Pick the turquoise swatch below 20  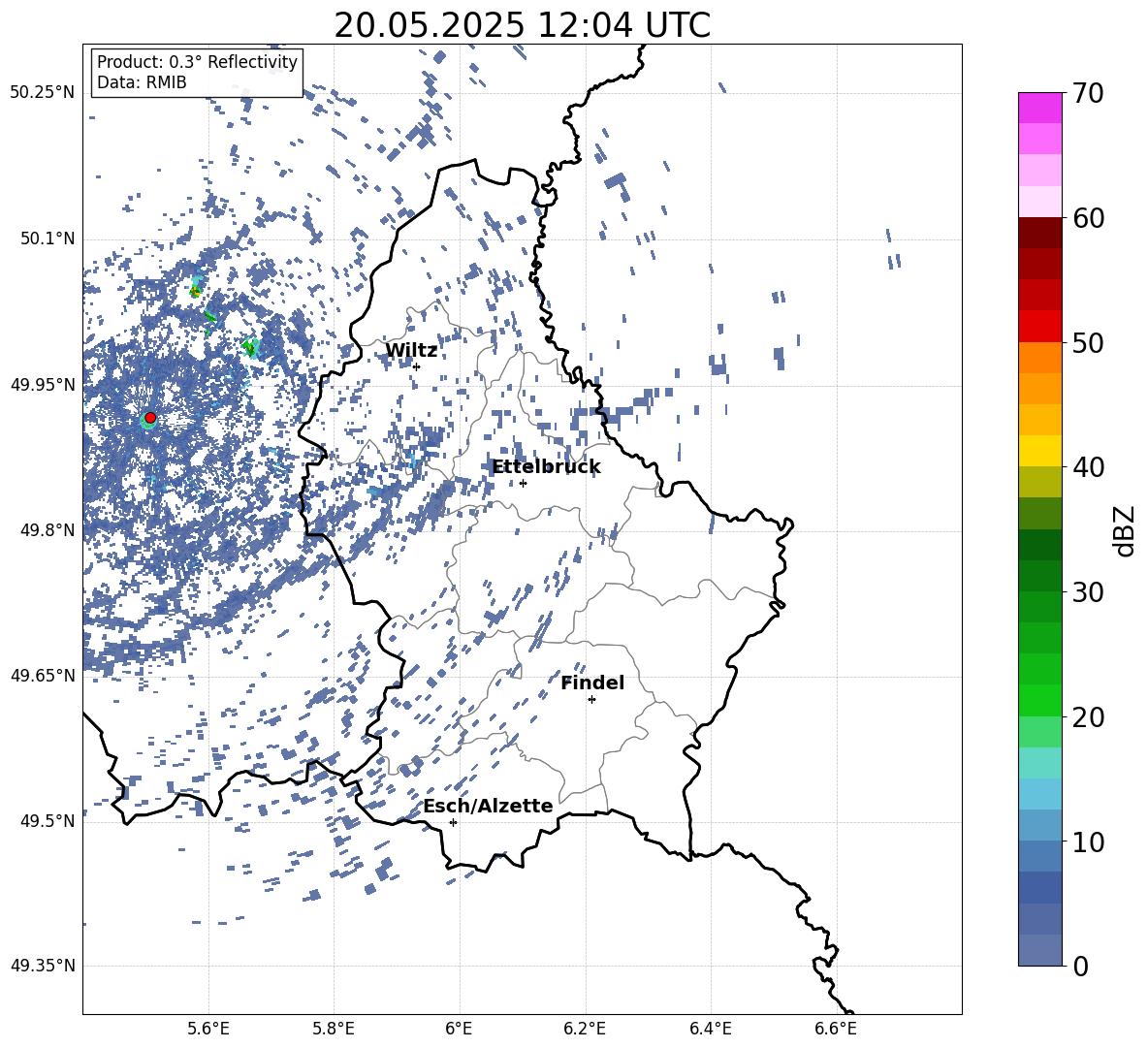tap(1039, 763)
